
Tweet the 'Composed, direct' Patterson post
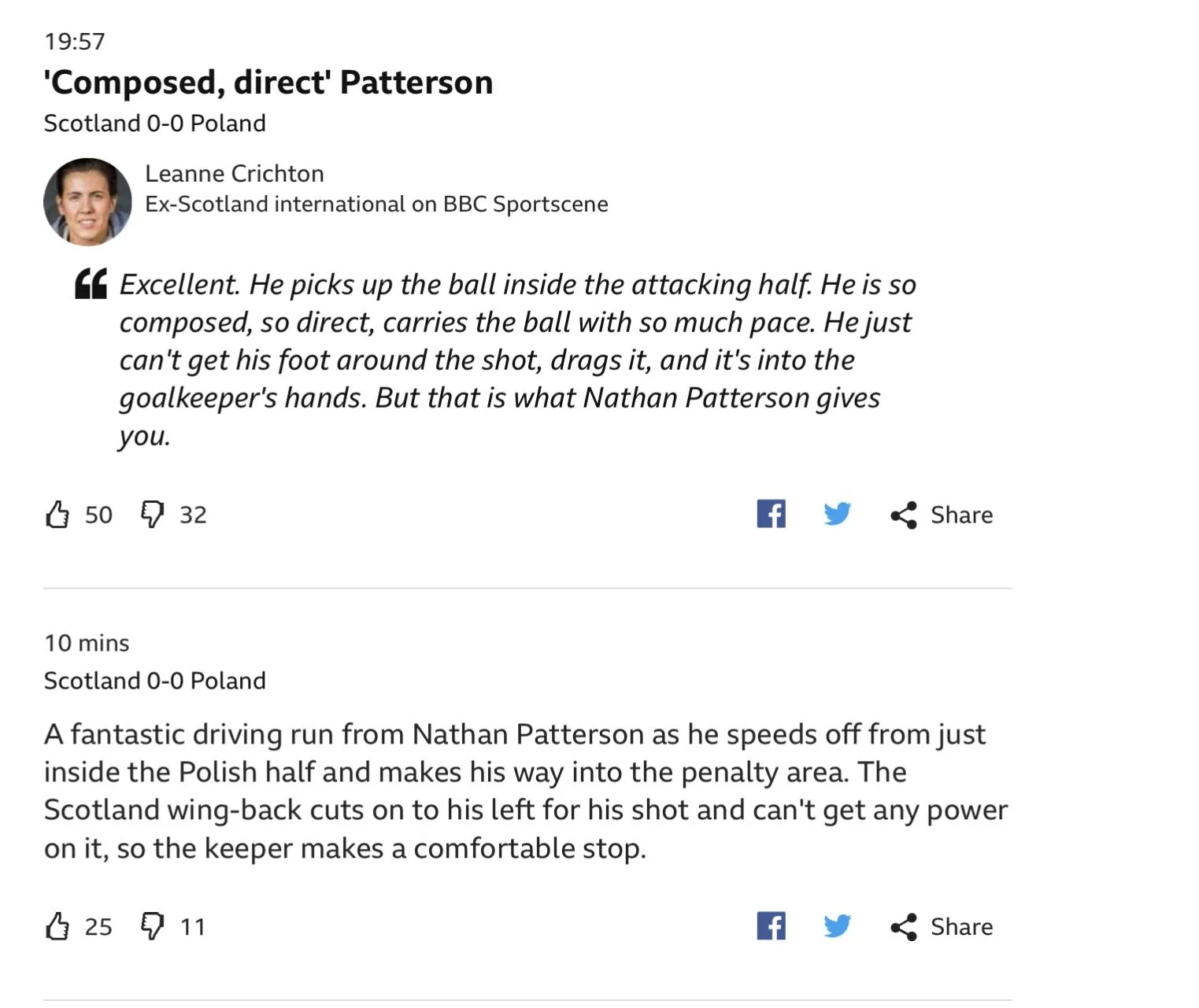pyautogui.click(x=837, y=515)
